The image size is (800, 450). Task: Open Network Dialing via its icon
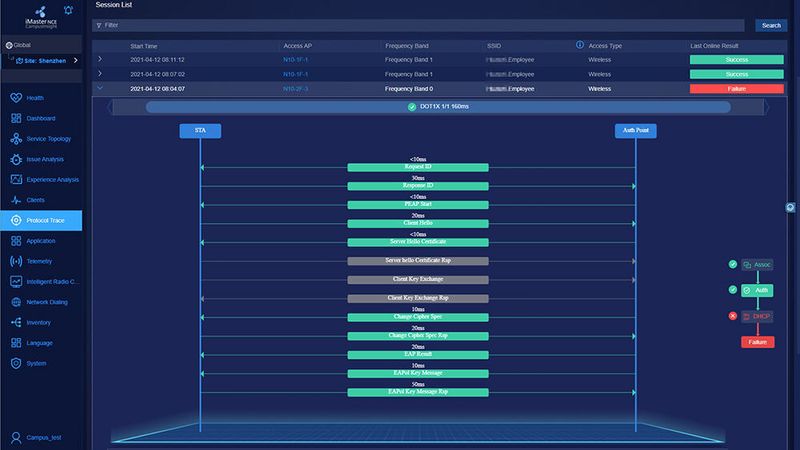point(16,302)
